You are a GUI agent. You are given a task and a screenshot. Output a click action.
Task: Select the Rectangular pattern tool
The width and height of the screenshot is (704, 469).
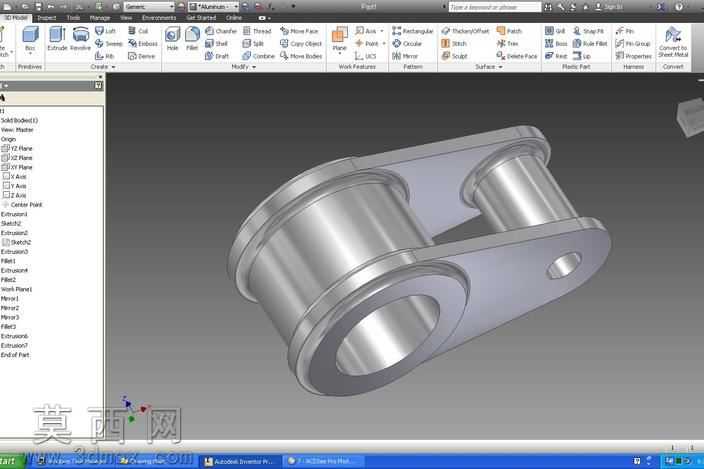(413, 31)
